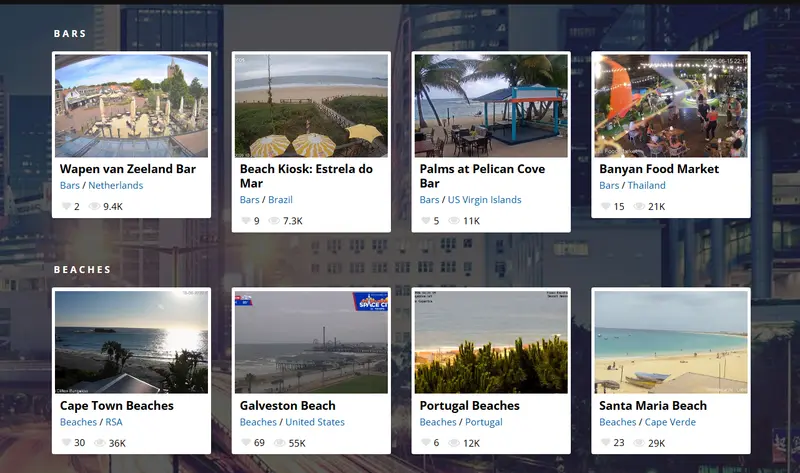Screen dimensions: 800x473
Task: Go to the Thailand country link
Action: [646, 185]
